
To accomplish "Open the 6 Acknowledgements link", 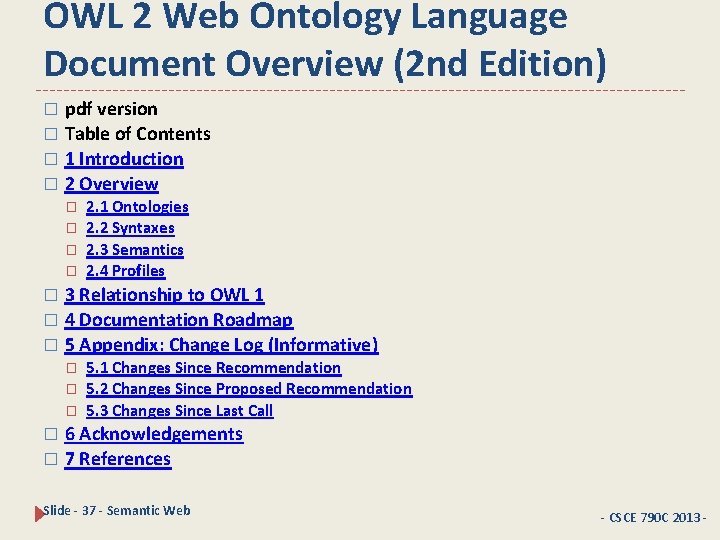I will click(154, 434).
